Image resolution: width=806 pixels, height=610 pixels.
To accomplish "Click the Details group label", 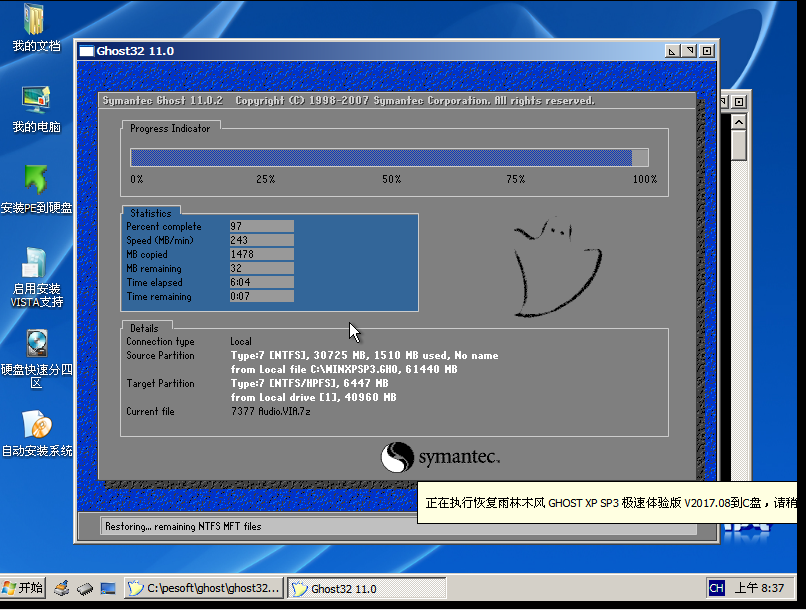I will point(144,328).
